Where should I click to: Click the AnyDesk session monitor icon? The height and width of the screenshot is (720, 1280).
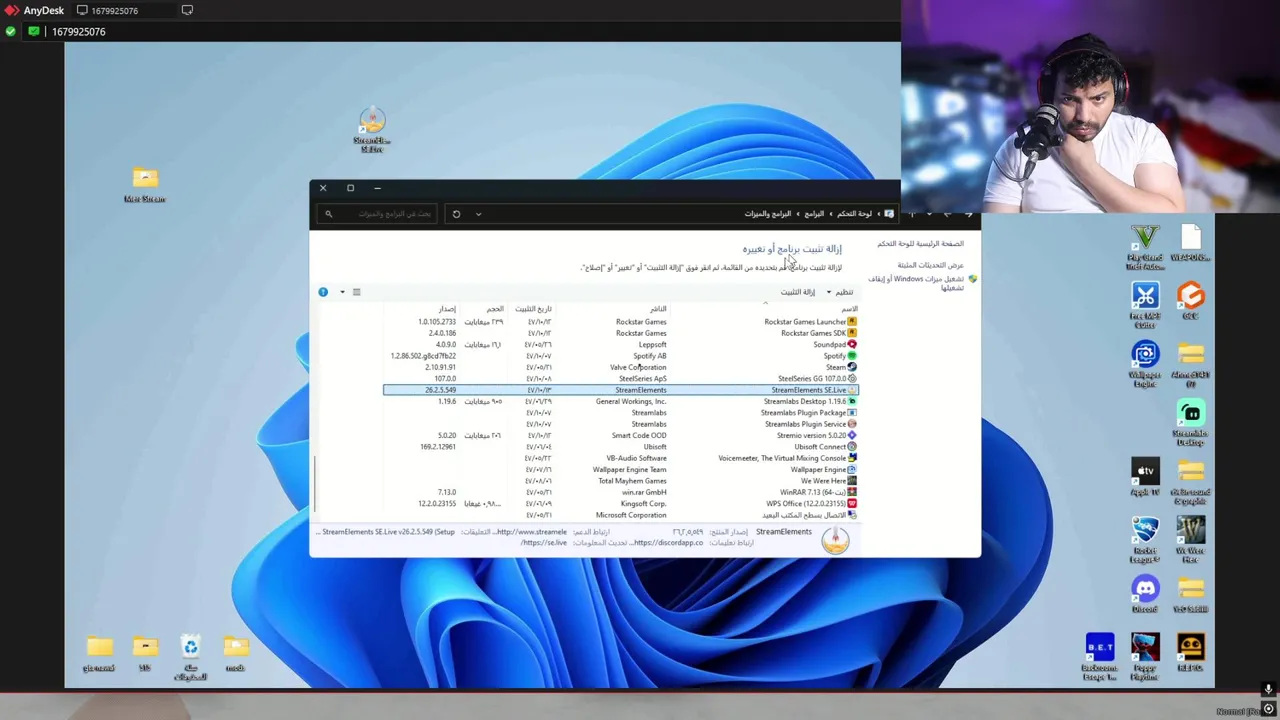coord(82,10)
